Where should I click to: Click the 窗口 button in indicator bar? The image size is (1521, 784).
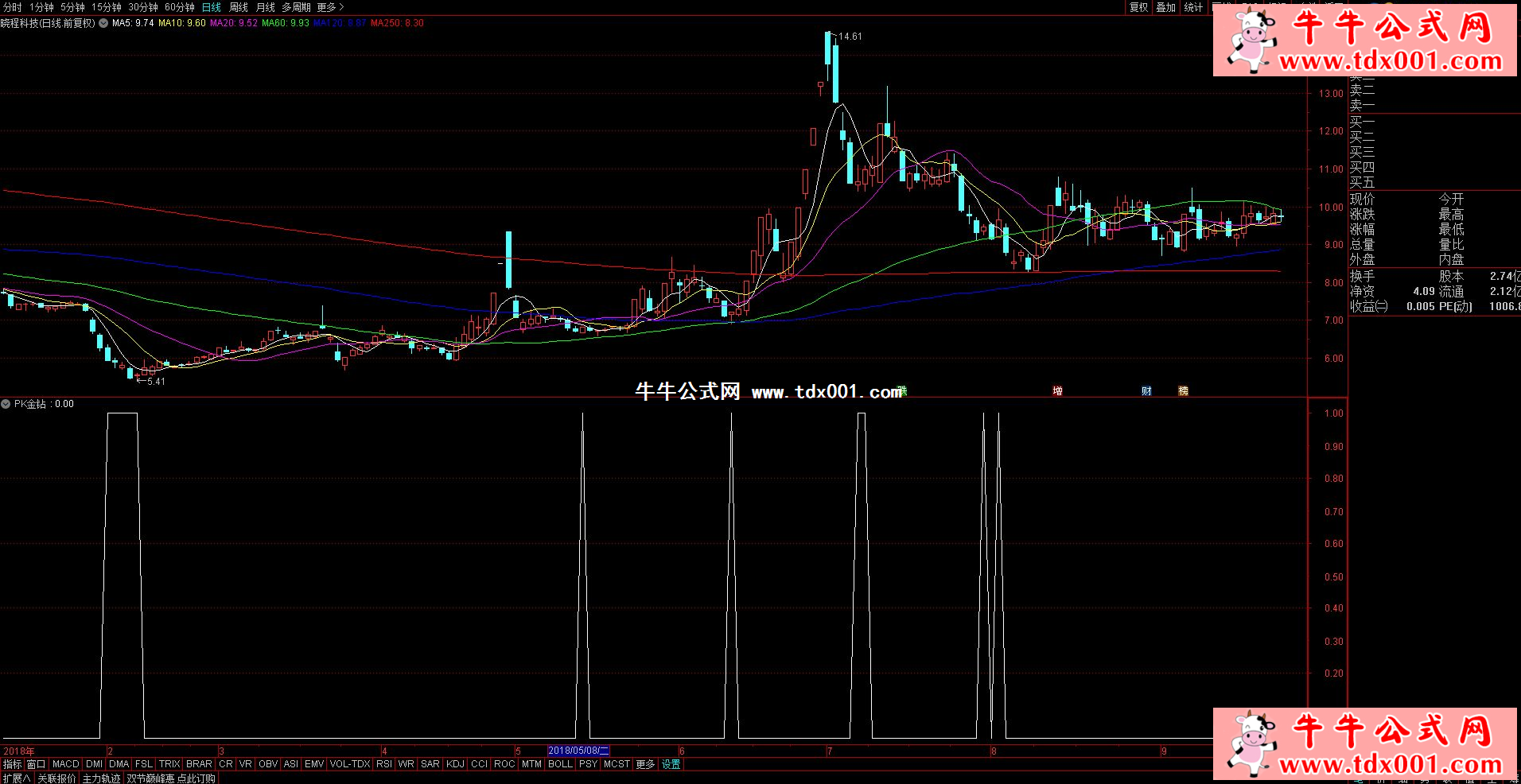tap(37, 764)
